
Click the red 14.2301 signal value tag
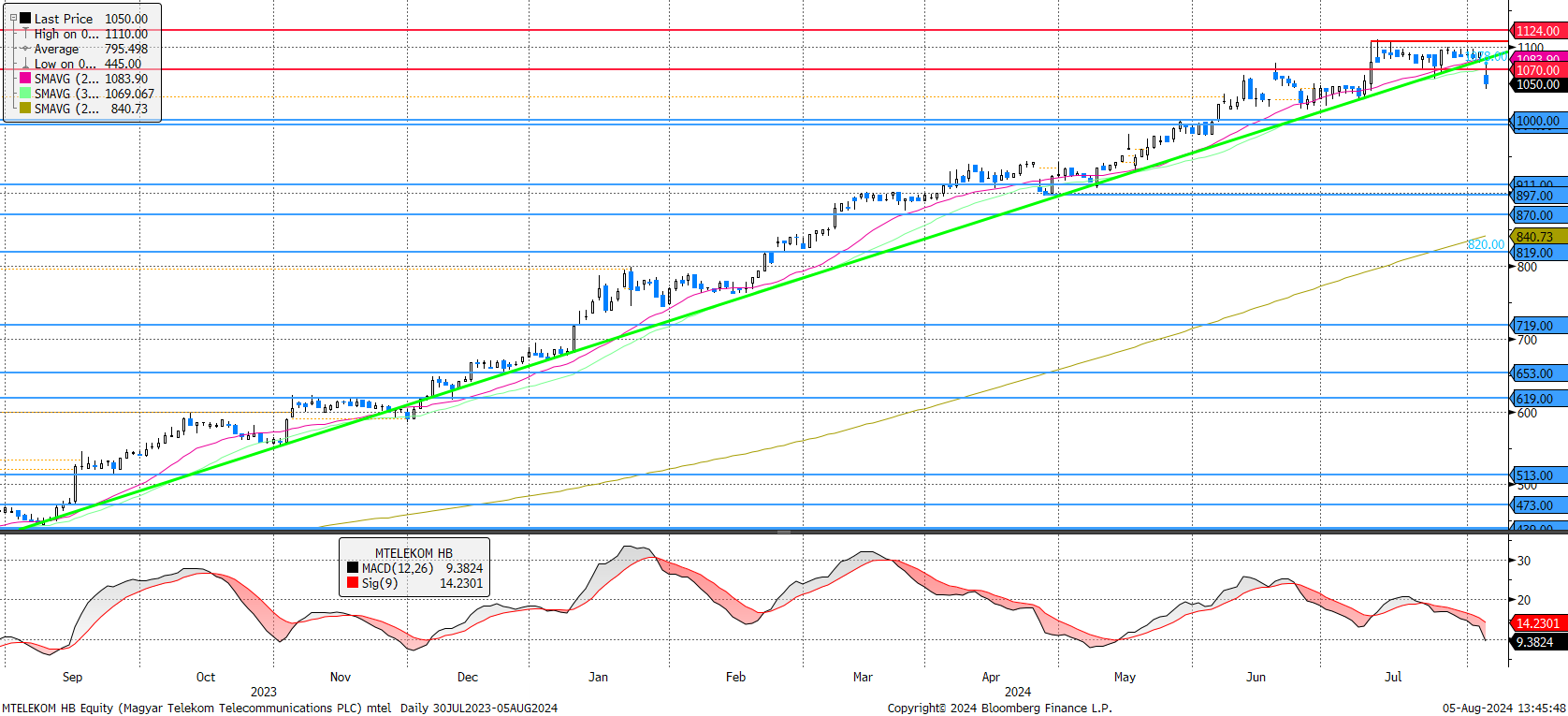[x=1539, y=623]
